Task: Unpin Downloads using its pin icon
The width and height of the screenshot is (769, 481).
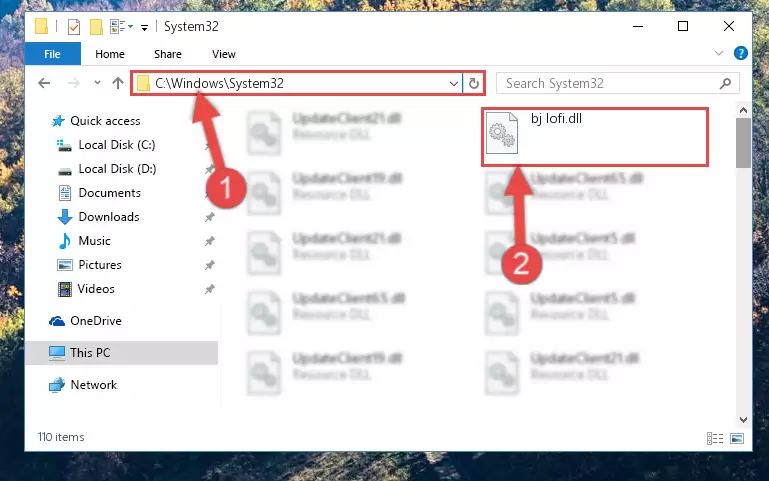Action: pos(209,217)
